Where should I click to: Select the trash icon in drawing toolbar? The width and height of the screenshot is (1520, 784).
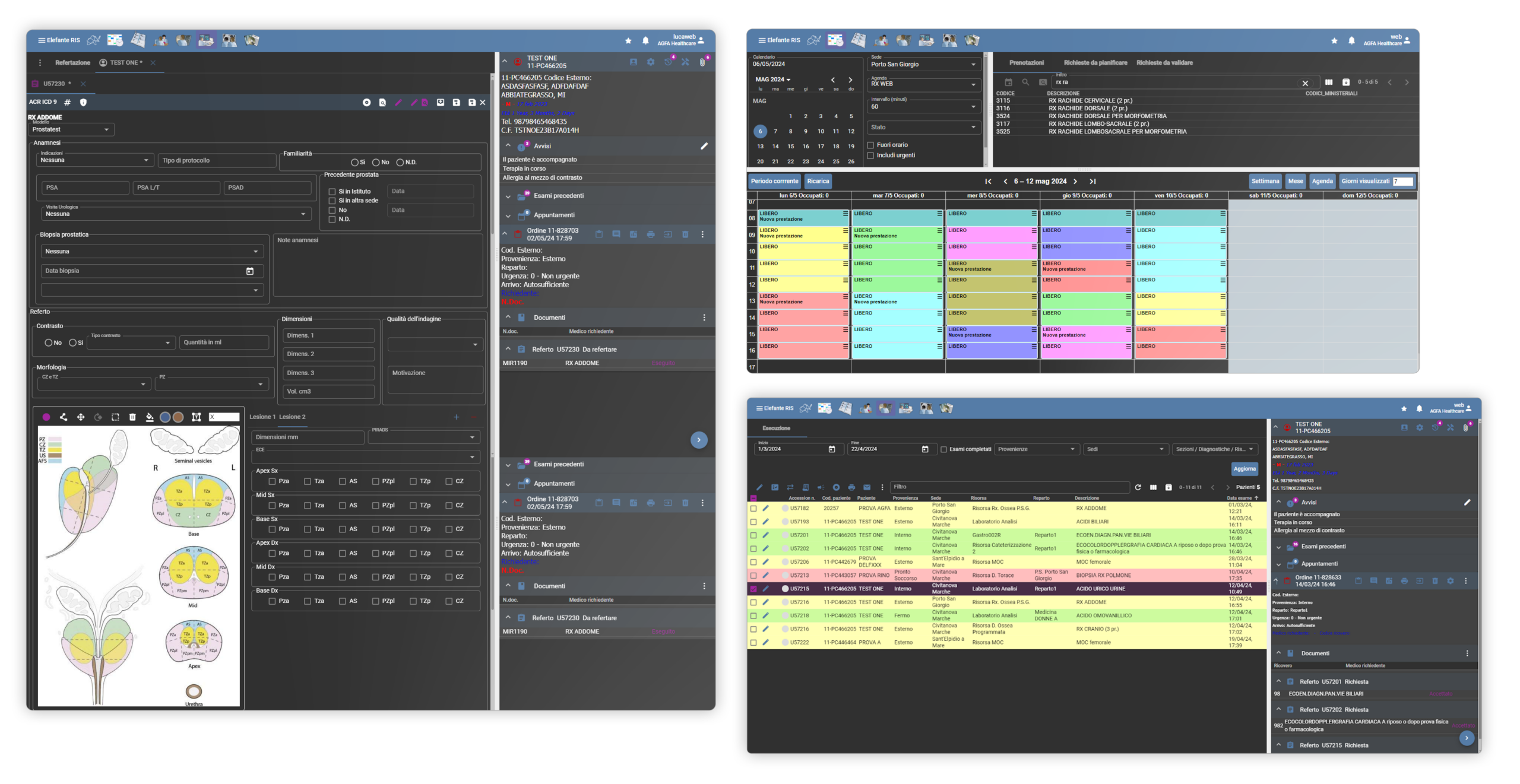coord(132,417)
